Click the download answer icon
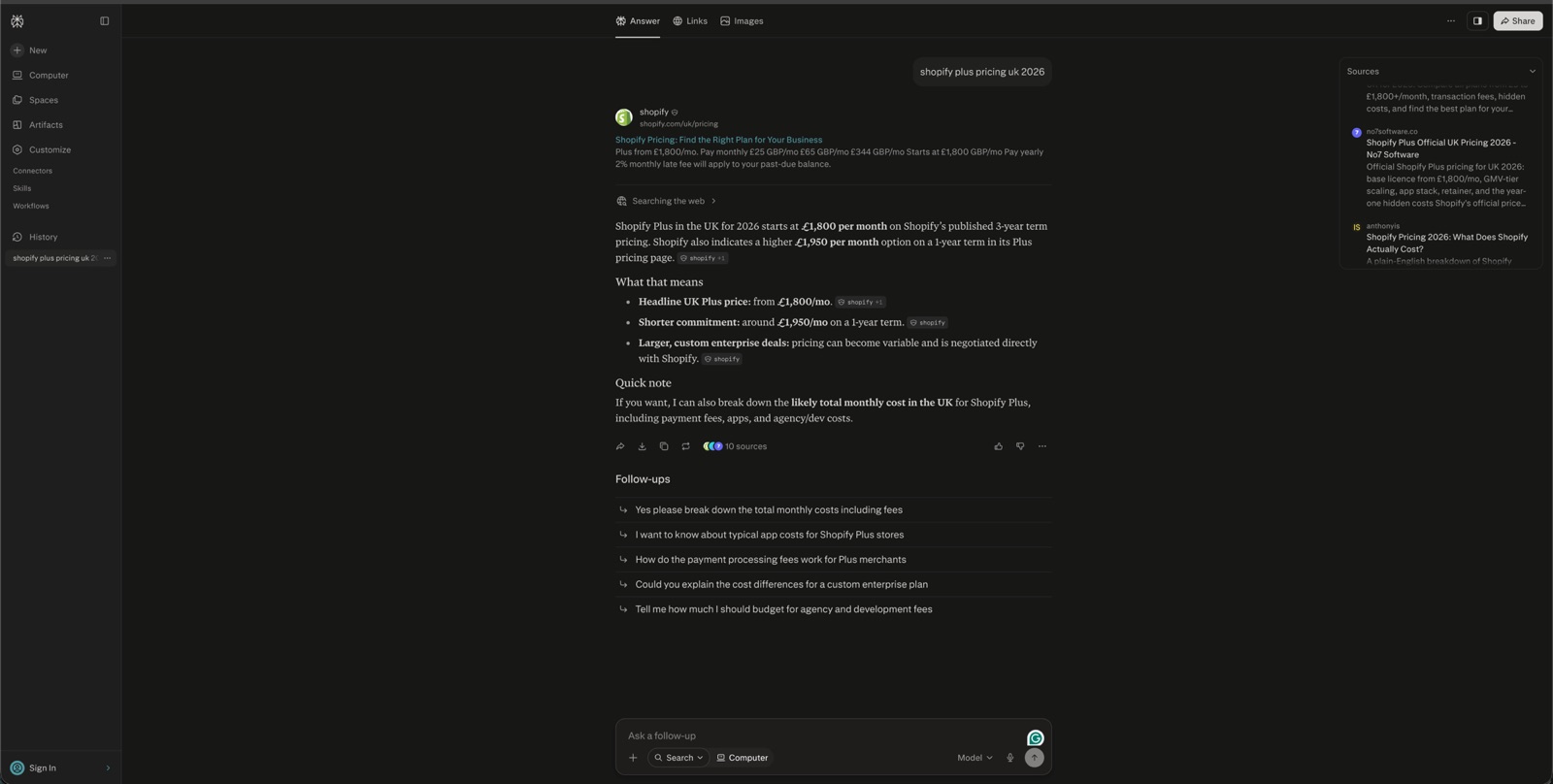Screen dimensions: 1553x784 click(642, 446)
